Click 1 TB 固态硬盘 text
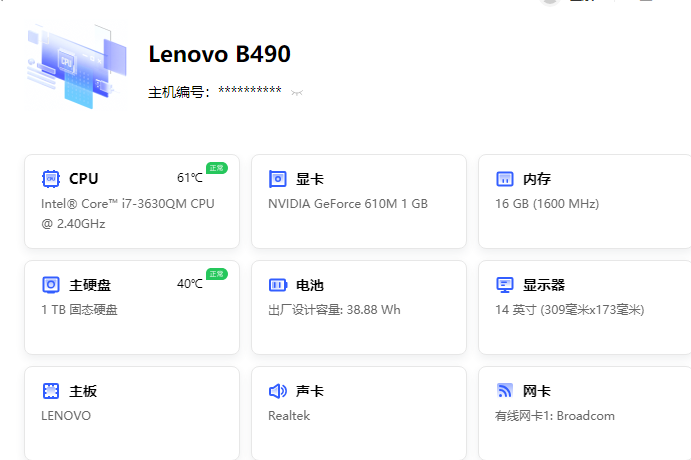691x460 pixels. click(79, 310)
